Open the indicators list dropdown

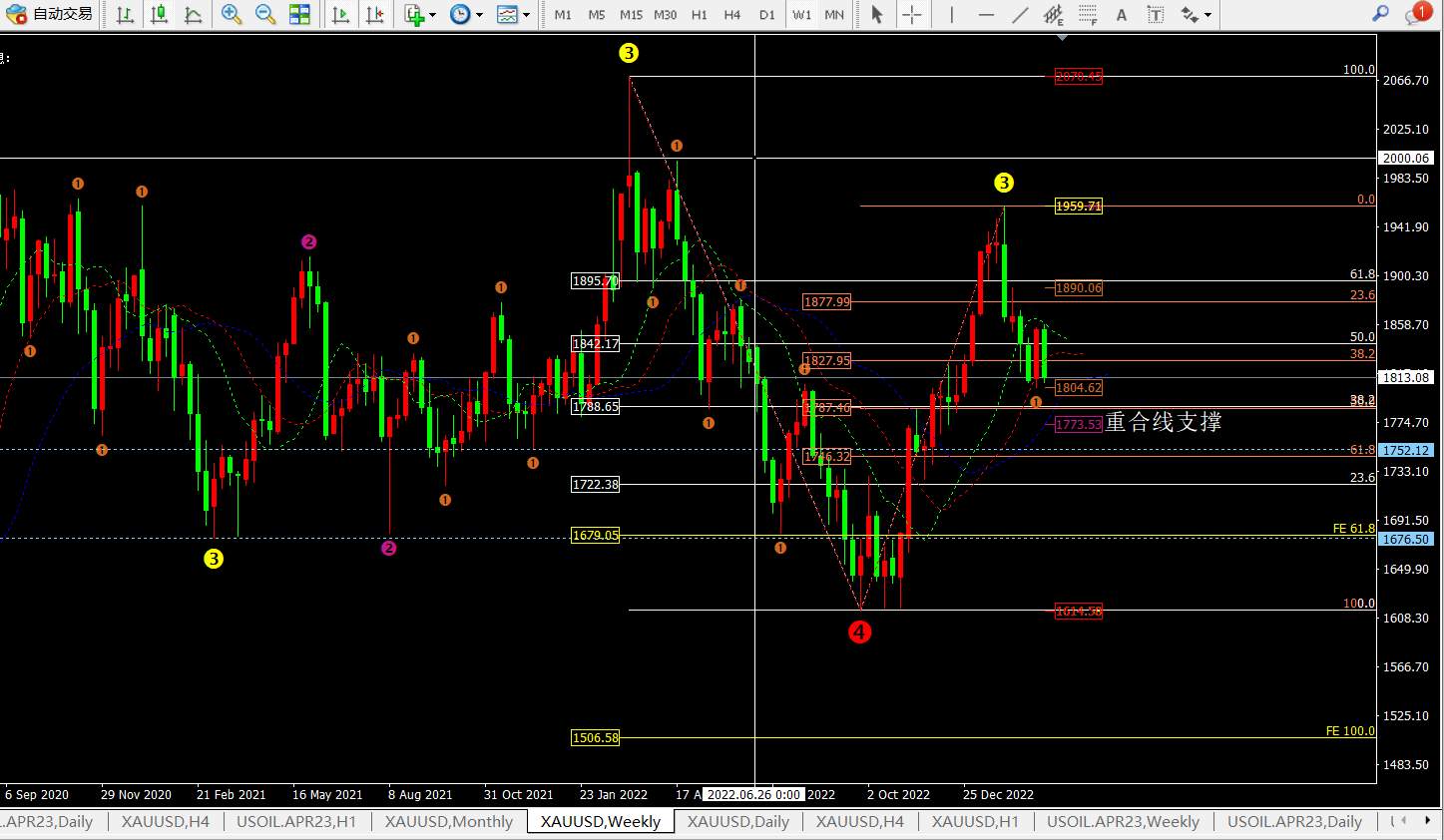[x=420, y=14]
